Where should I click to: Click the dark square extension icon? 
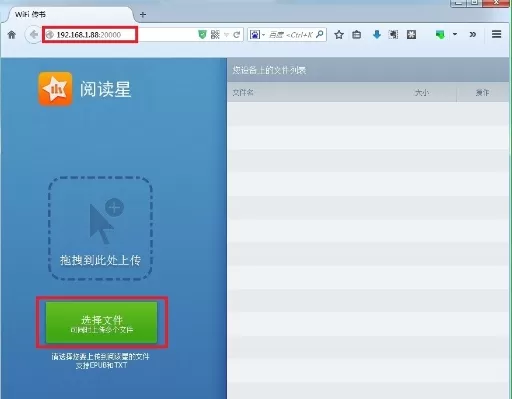pos(411,34)
